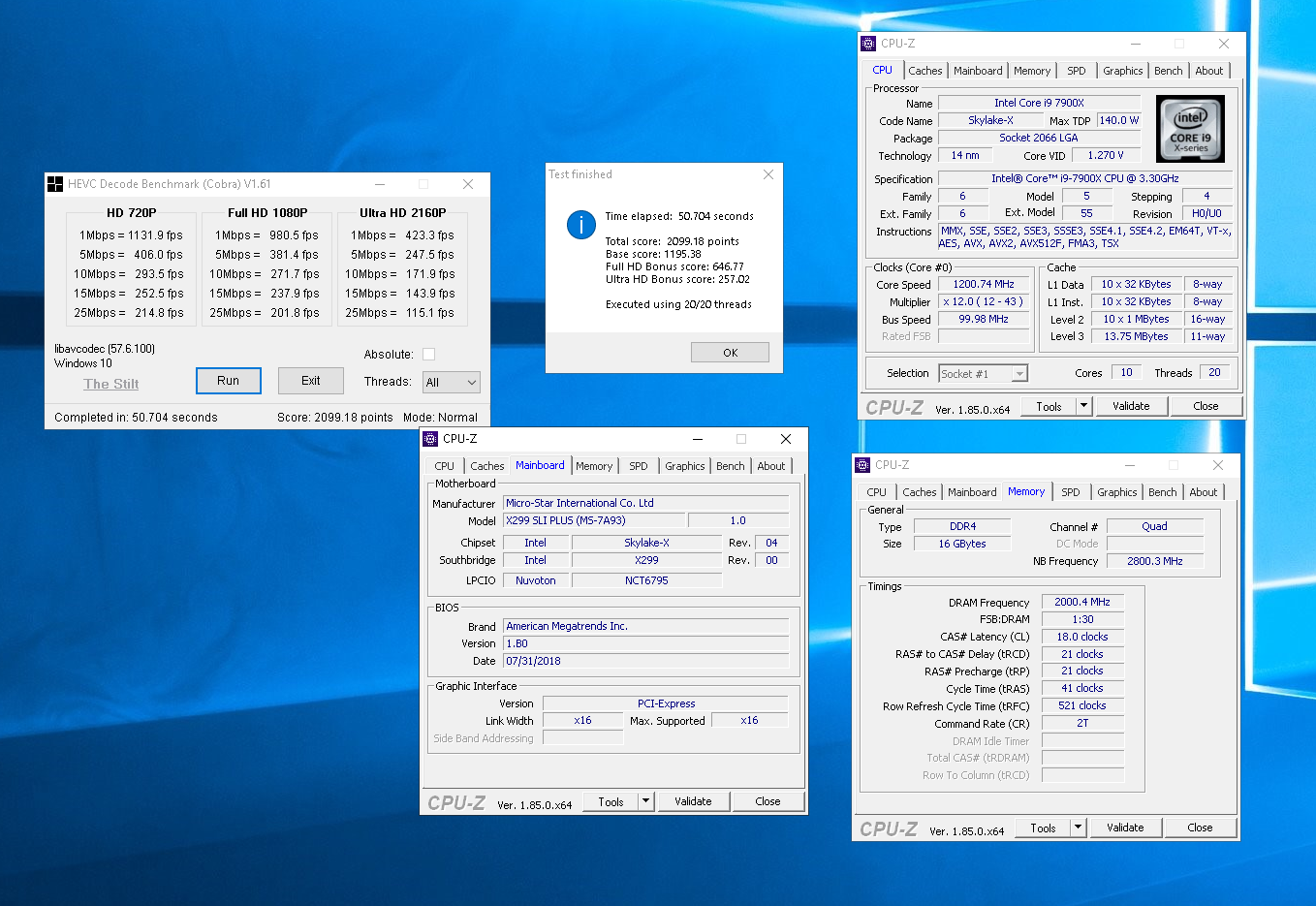The height and width of the screenshot is (906, 1316).
Task: Expand Tools dropdown arrow in CPU-Z CPU window
Action: [1084, 406]
